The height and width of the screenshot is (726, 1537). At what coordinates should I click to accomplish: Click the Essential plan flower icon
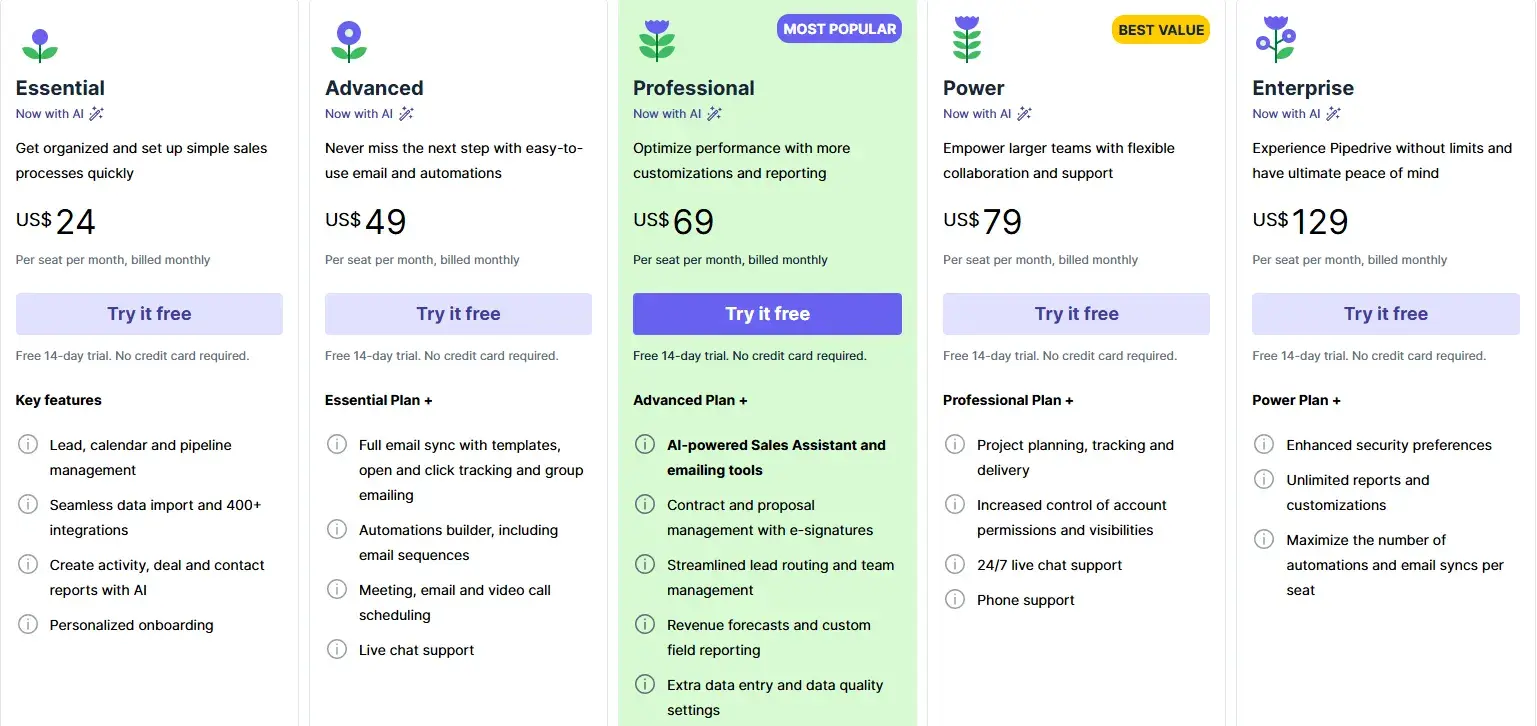[39, 43]
